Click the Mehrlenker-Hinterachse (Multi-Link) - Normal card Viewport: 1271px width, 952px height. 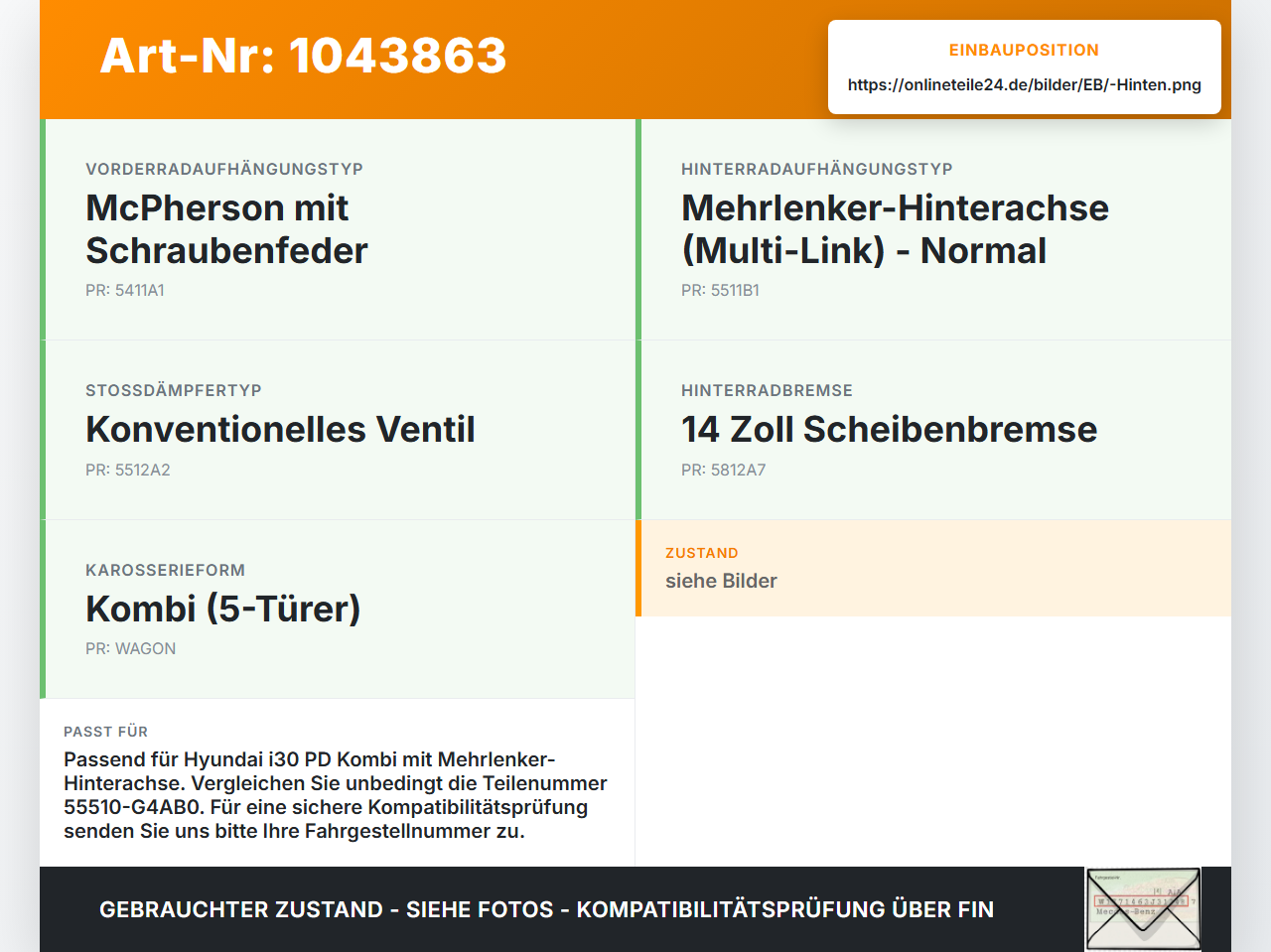pos(933,229)
